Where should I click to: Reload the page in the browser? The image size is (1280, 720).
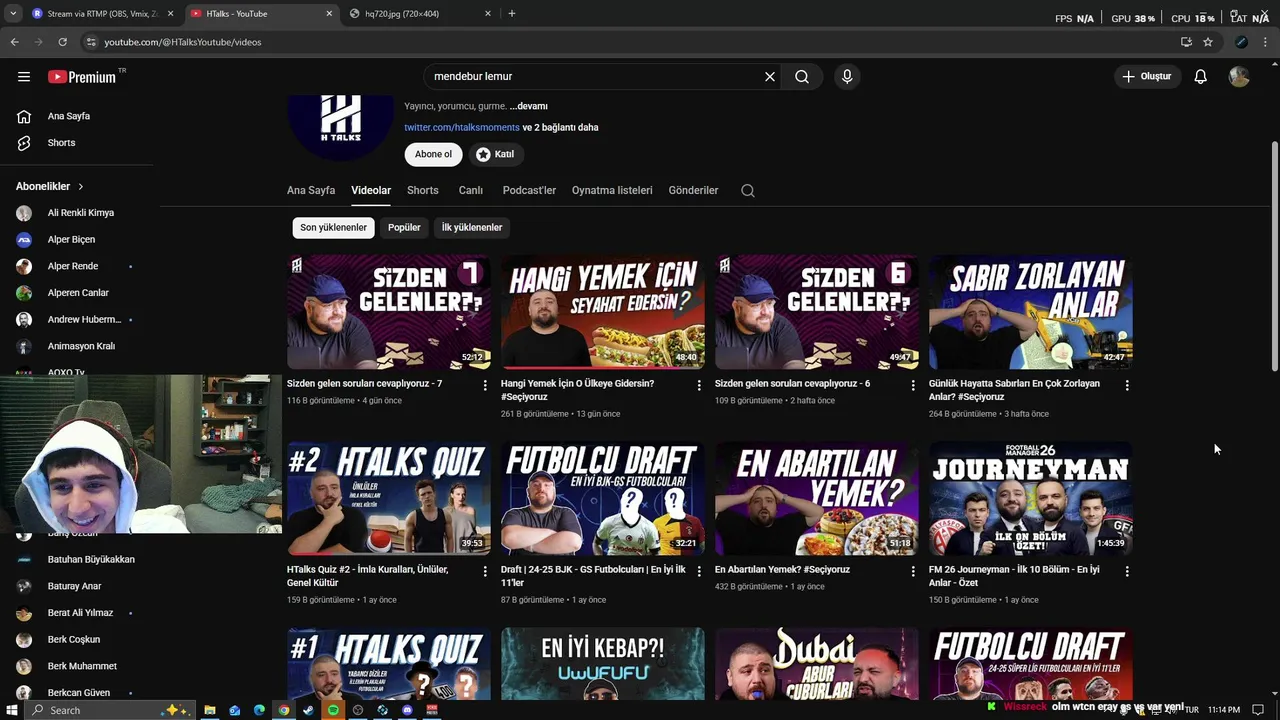point(62,42)
